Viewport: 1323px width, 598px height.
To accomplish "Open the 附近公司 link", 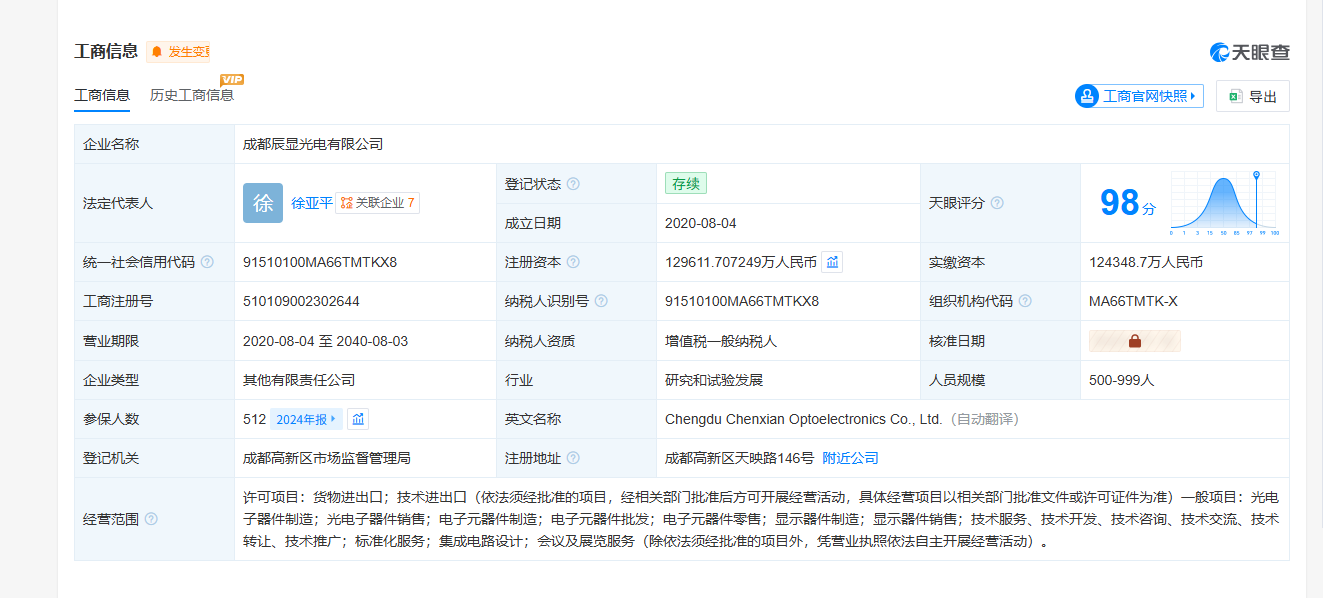I will [850, 458].
